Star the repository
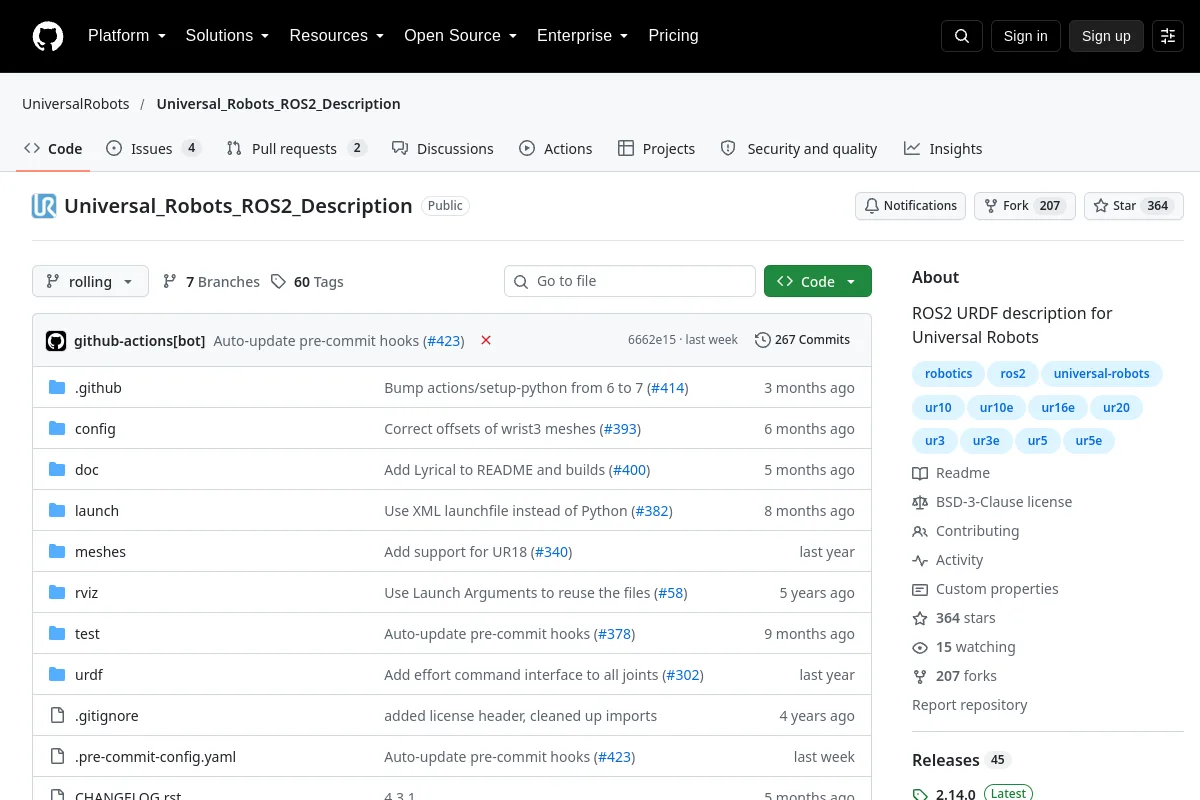1200x800 pixels. (x=1134, y=206)
